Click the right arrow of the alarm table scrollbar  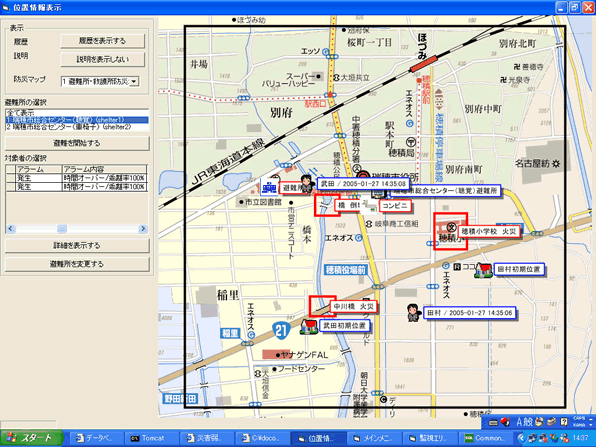pyautogui.click(x=143, y=228)
